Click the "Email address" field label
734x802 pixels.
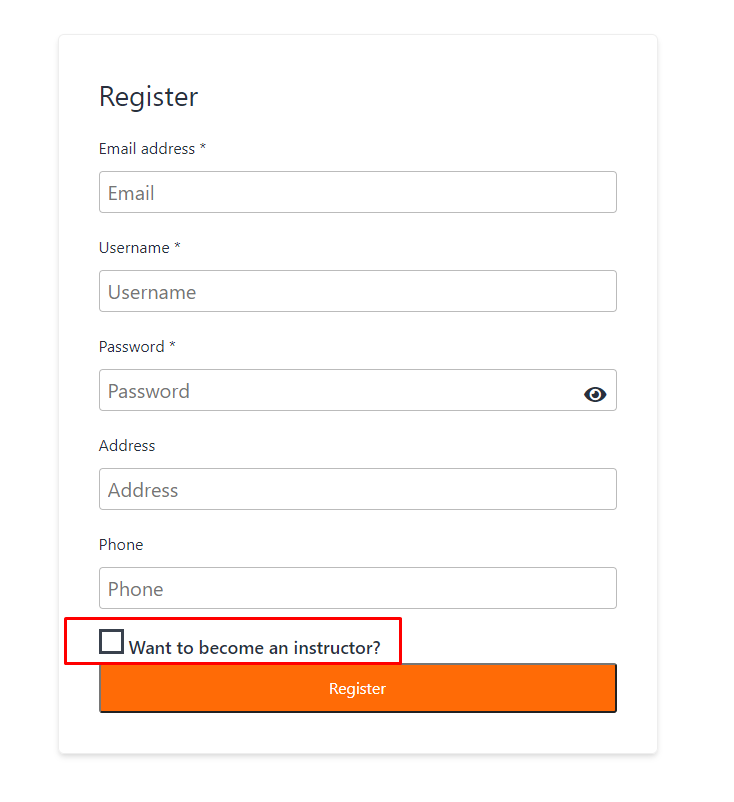146,149
